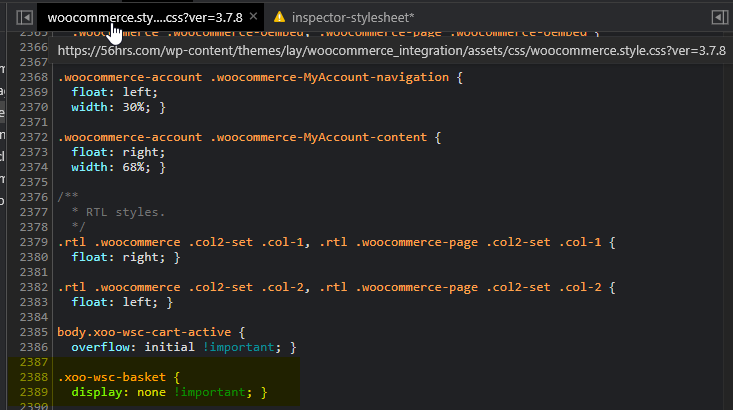Click the show navigator panel icon
Screen dimensions: 733x410
23,17
